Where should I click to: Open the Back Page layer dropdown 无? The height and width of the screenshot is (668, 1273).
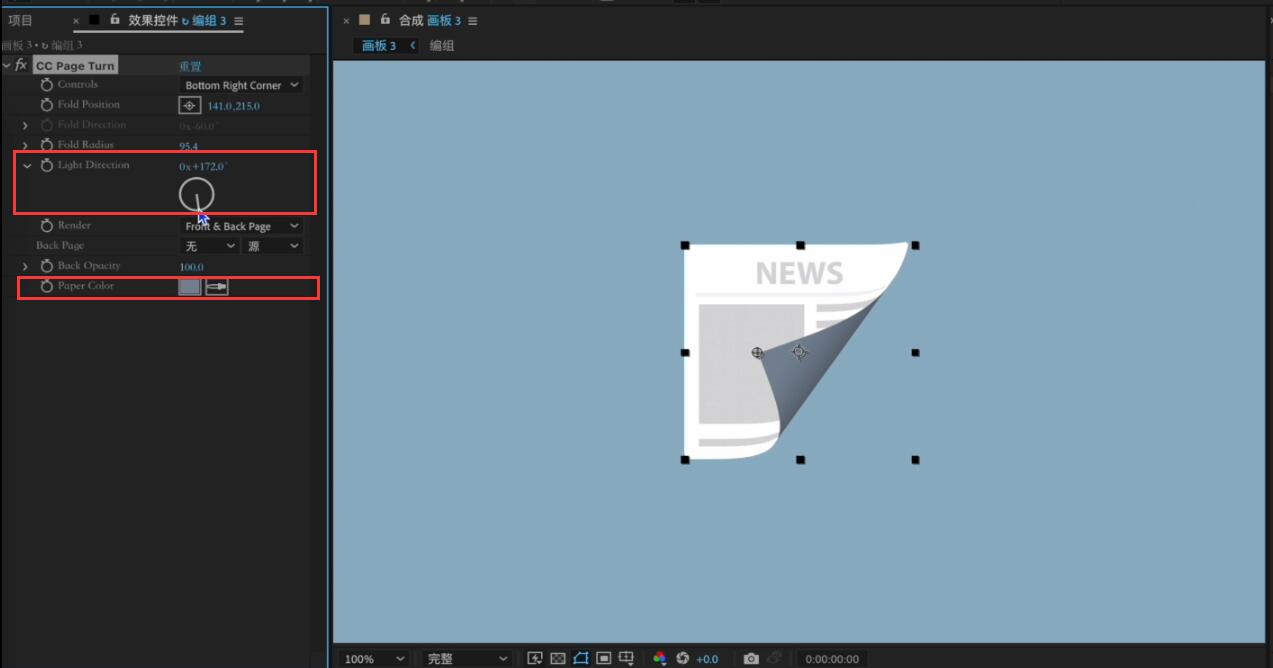coord(209,246)
